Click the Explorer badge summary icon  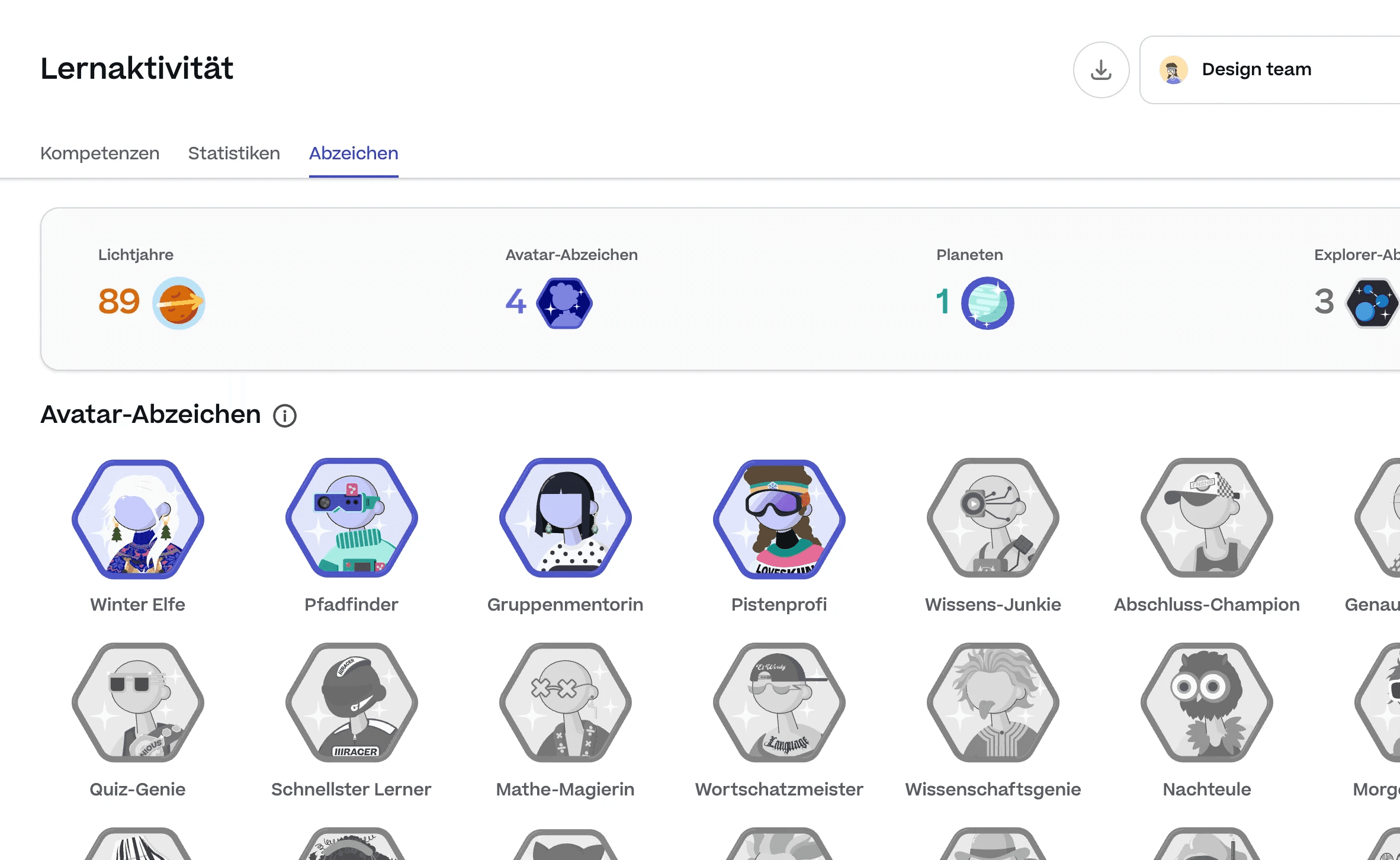(x=1372, y=303)
